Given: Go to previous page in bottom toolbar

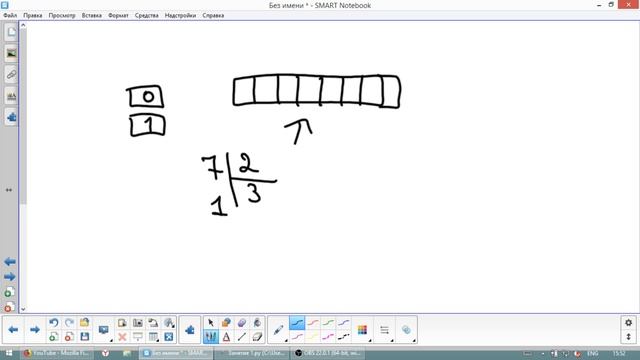Looking at the screenshot, I should click(13, 329).
